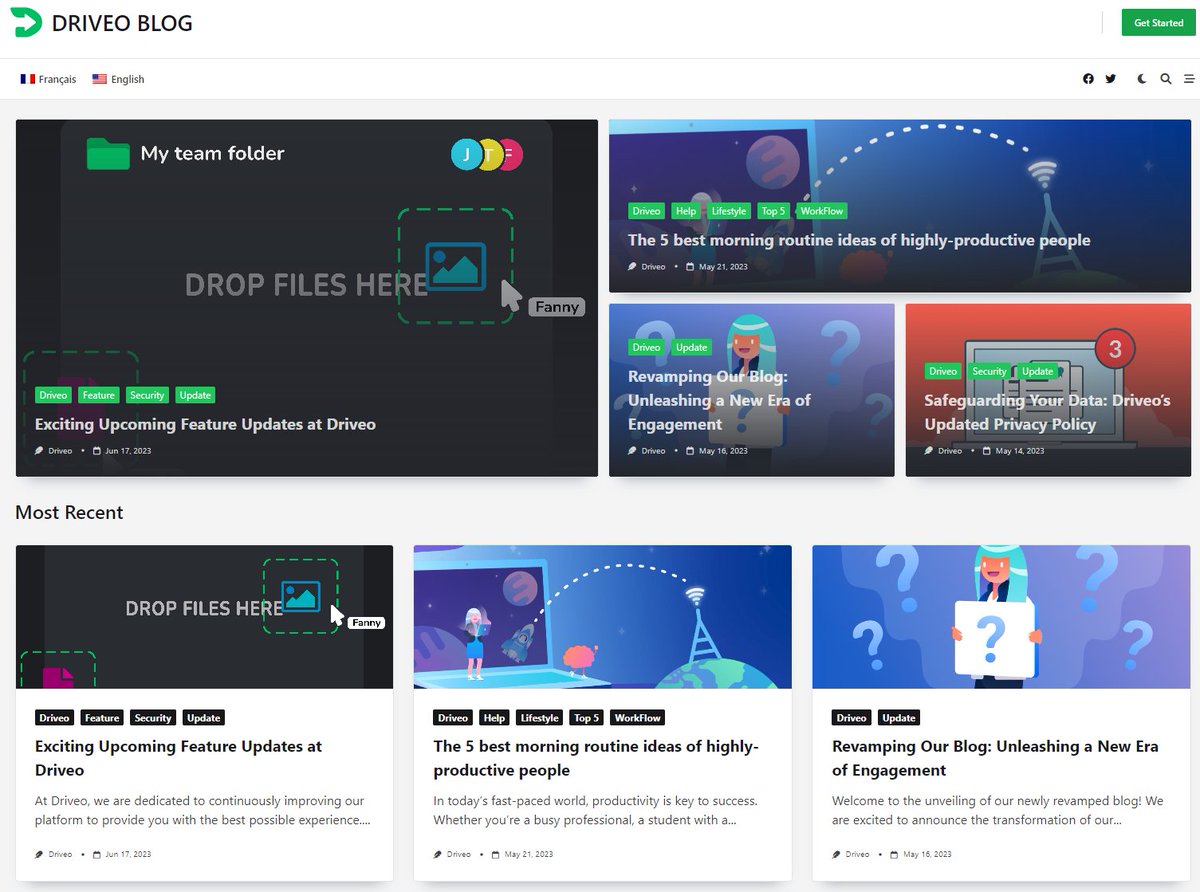
Task: Select the black WorkFlow tag in the second card
Action: point(638,718)
